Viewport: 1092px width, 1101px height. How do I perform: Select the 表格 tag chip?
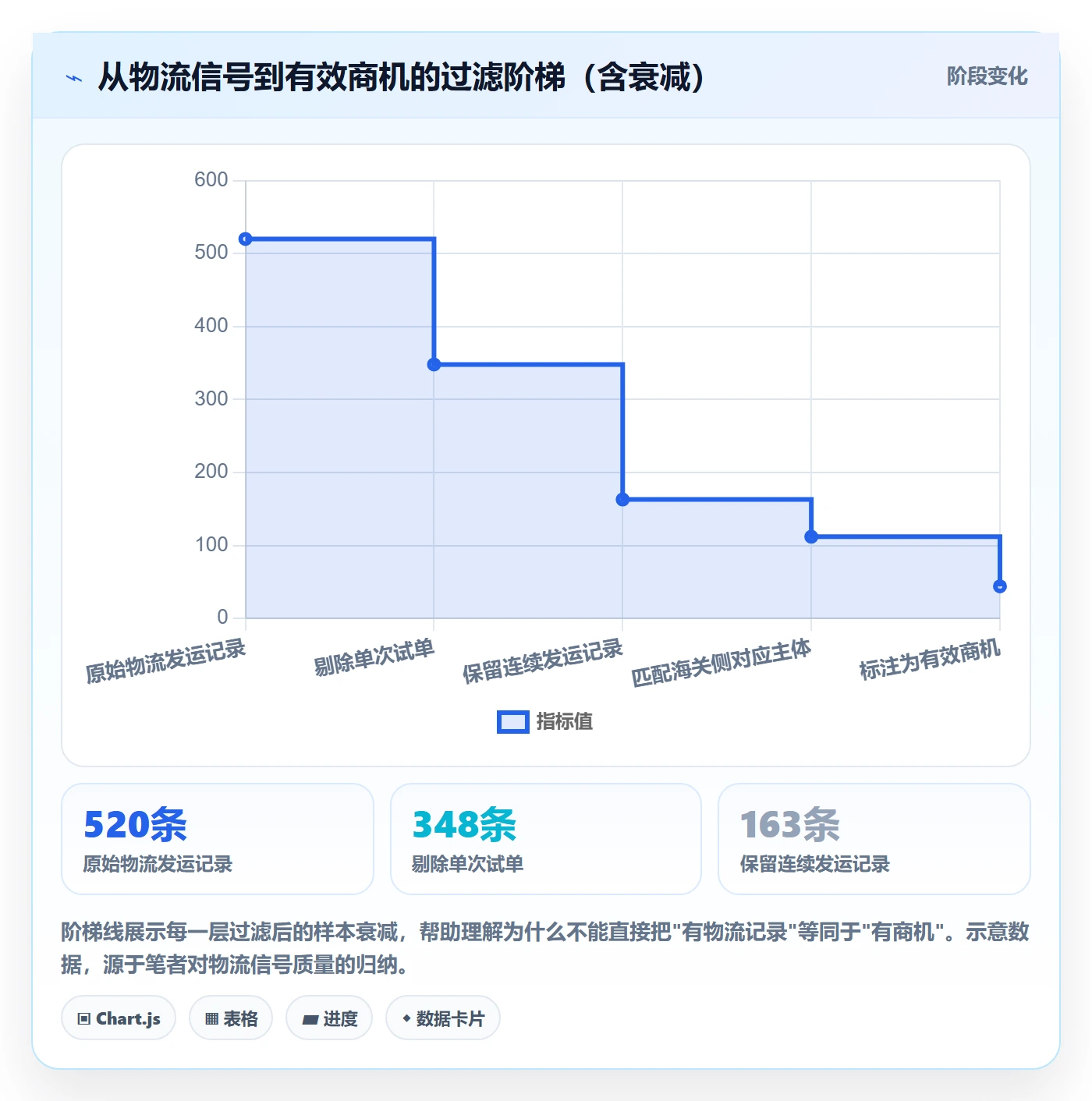[x=231, y=1018]
